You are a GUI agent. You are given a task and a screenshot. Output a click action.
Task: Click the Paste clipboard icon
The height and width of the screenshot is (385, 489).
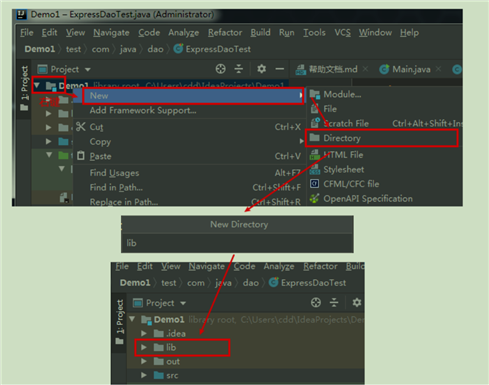tap(81, 156)
